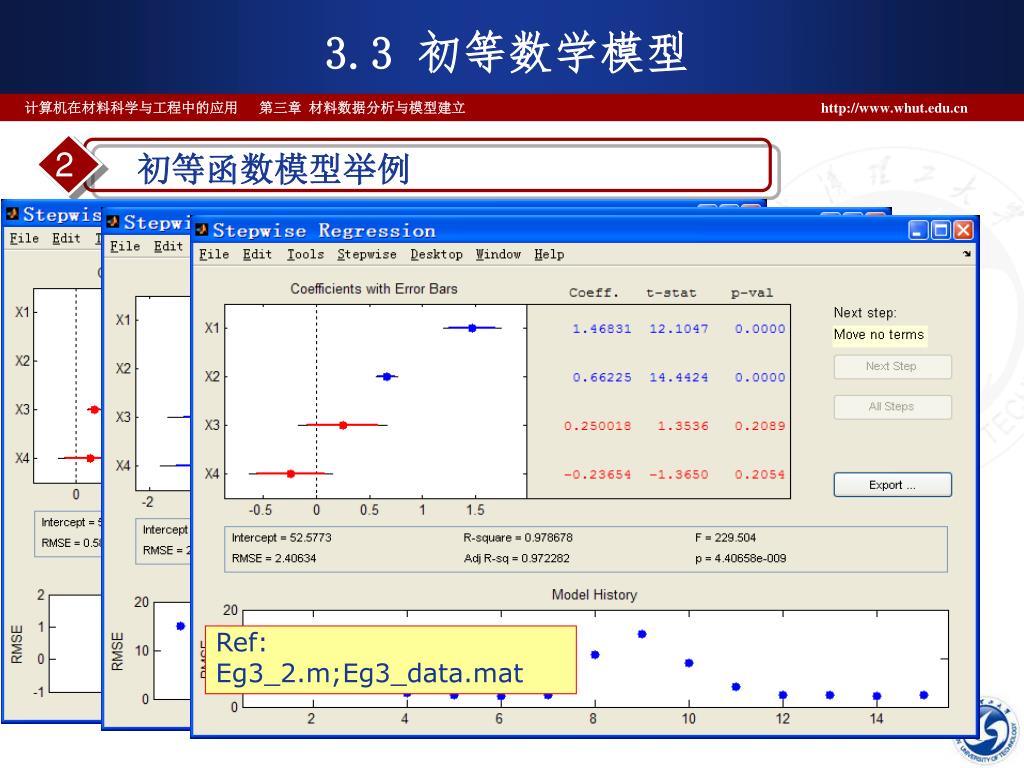Open File menu in the middle Stepwise window
The height and width of the screenshot is (768, 1024).
[x=125, y=246]
